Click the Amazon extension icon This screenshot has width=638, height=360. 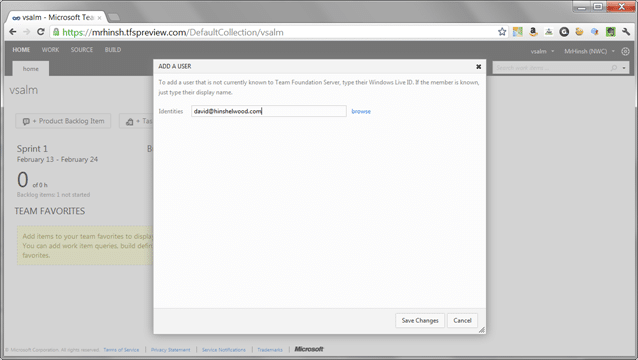(533, 32)
